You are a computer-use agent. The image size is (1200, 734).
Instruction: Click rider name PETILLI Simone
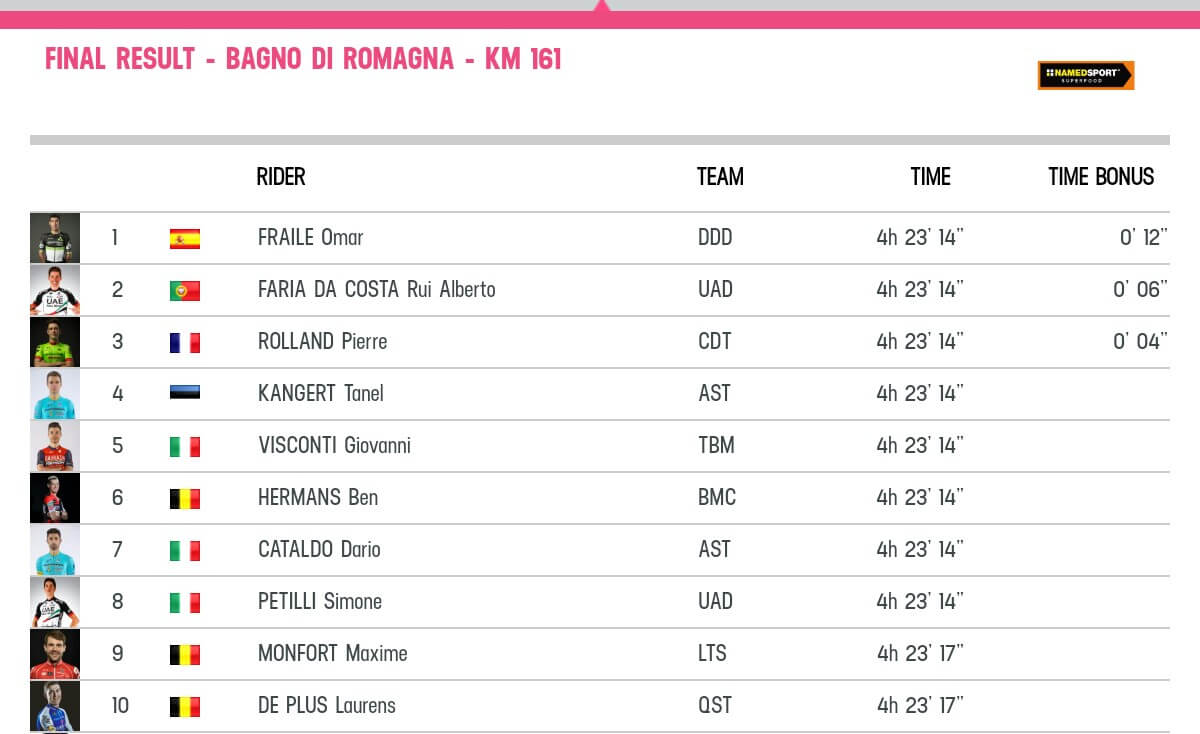click(x=320, y=602)
